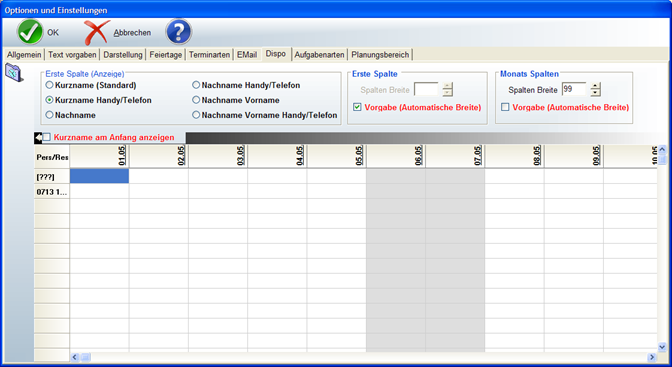Switch to the EMail tab
This screenshot has width=672, height=367.
coord(247,55)
